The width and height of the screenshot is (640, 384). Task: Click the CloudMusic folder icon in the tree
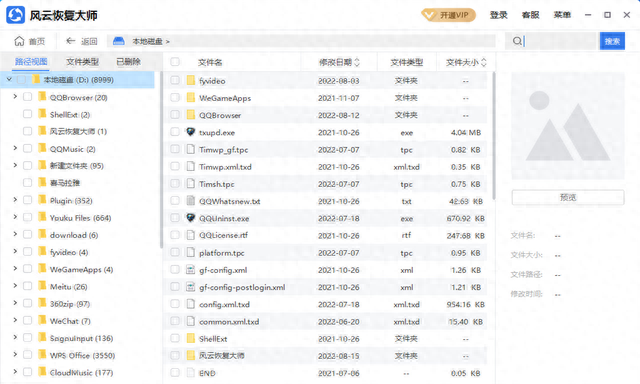pos(42,371)
